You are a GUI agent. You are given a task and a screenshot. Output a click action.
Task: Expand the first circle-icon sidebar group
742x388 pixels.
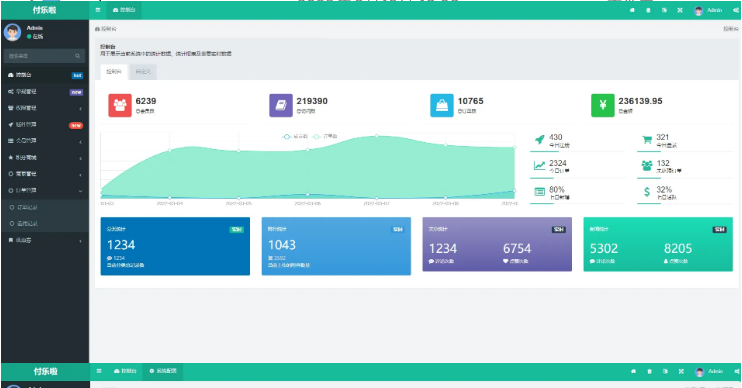click(x=44, y=174)
